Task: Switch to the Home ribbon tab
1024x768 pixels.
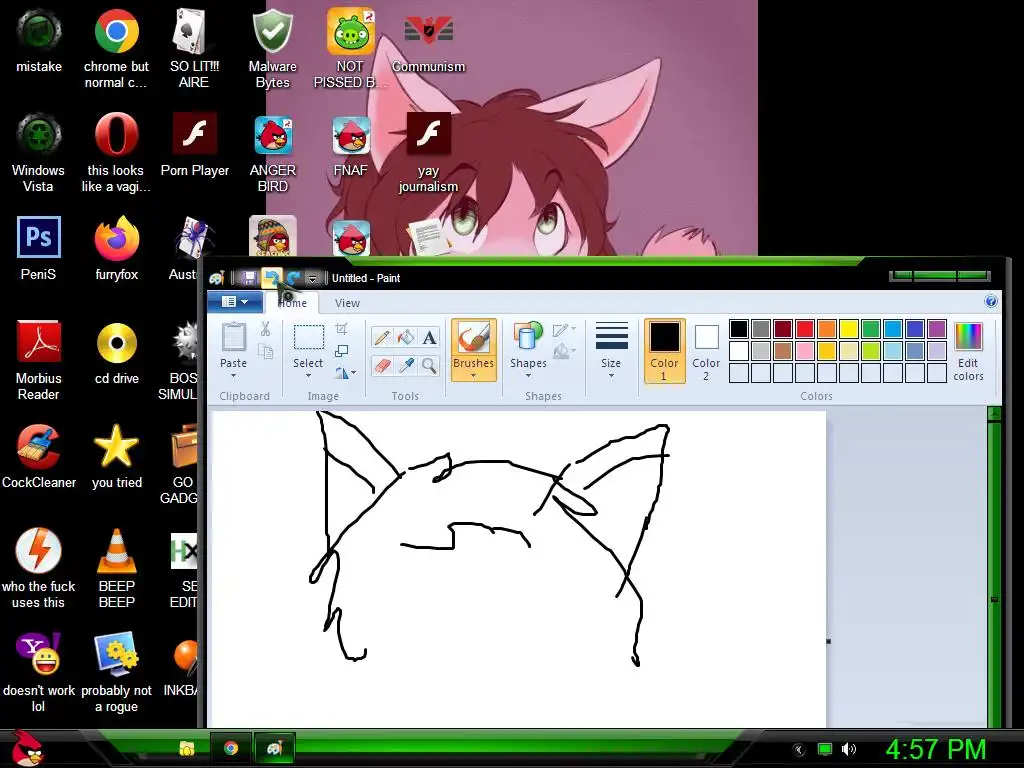Action: click(292, 303)
